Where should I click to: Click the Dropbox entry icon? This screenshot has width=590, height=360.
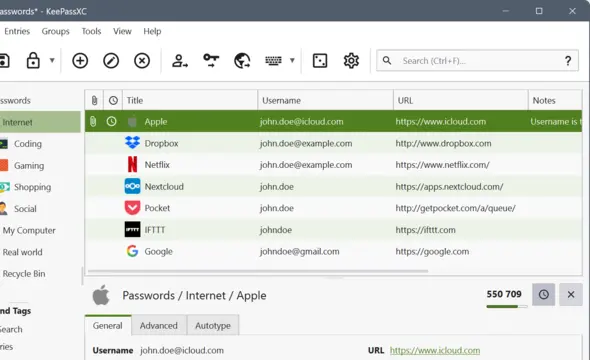click(132, 143)
